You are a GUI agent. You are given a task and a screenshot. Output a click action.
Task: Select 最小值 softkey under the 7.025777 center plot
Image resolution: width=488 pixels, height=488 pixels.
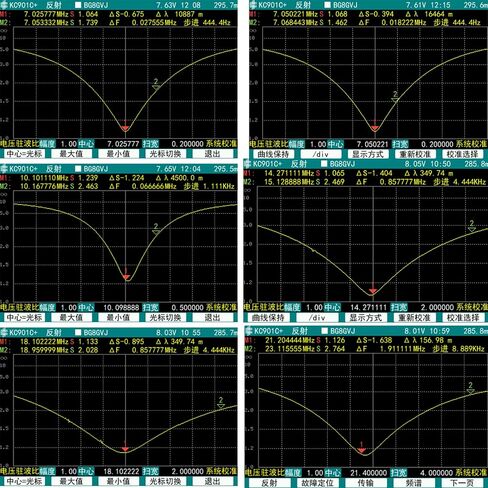coord(118,154)
